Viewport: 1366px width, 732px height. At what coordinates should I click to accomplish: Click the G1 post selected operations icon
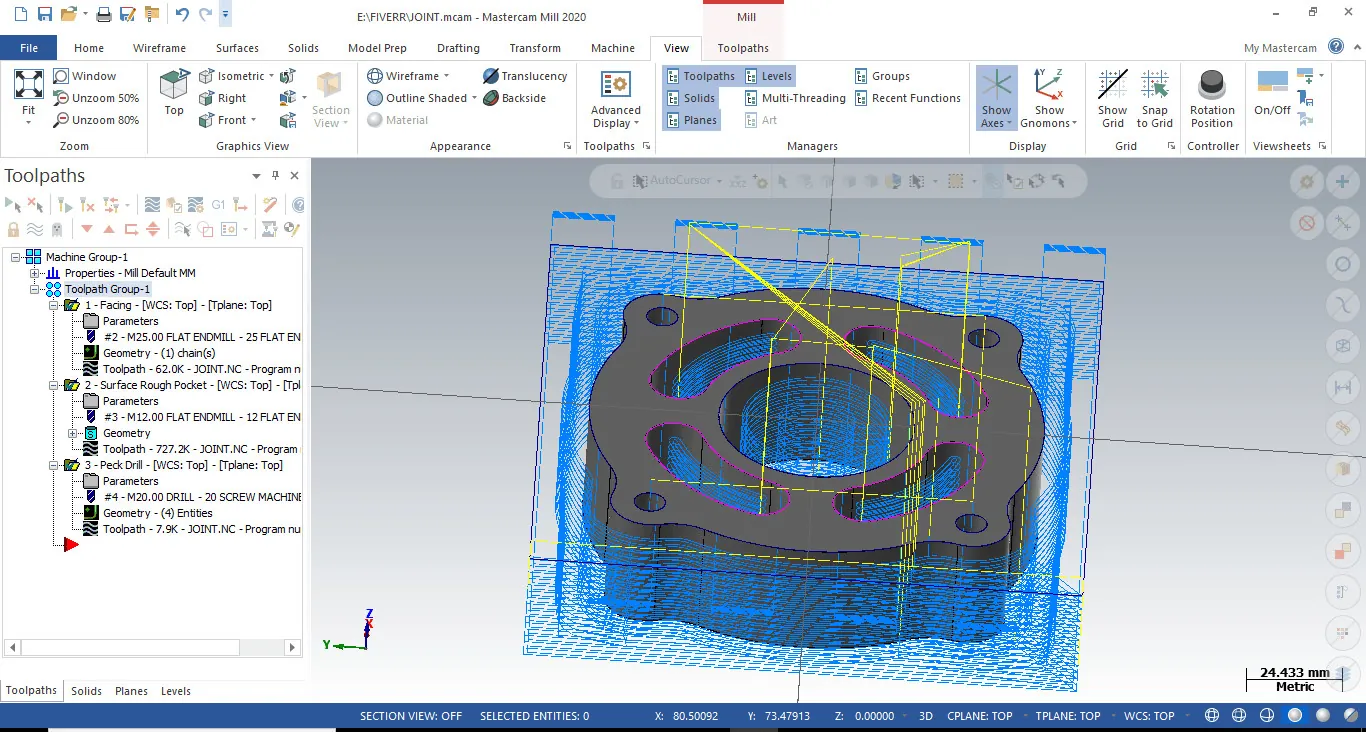pyautogui.click(x=218, y=204)
